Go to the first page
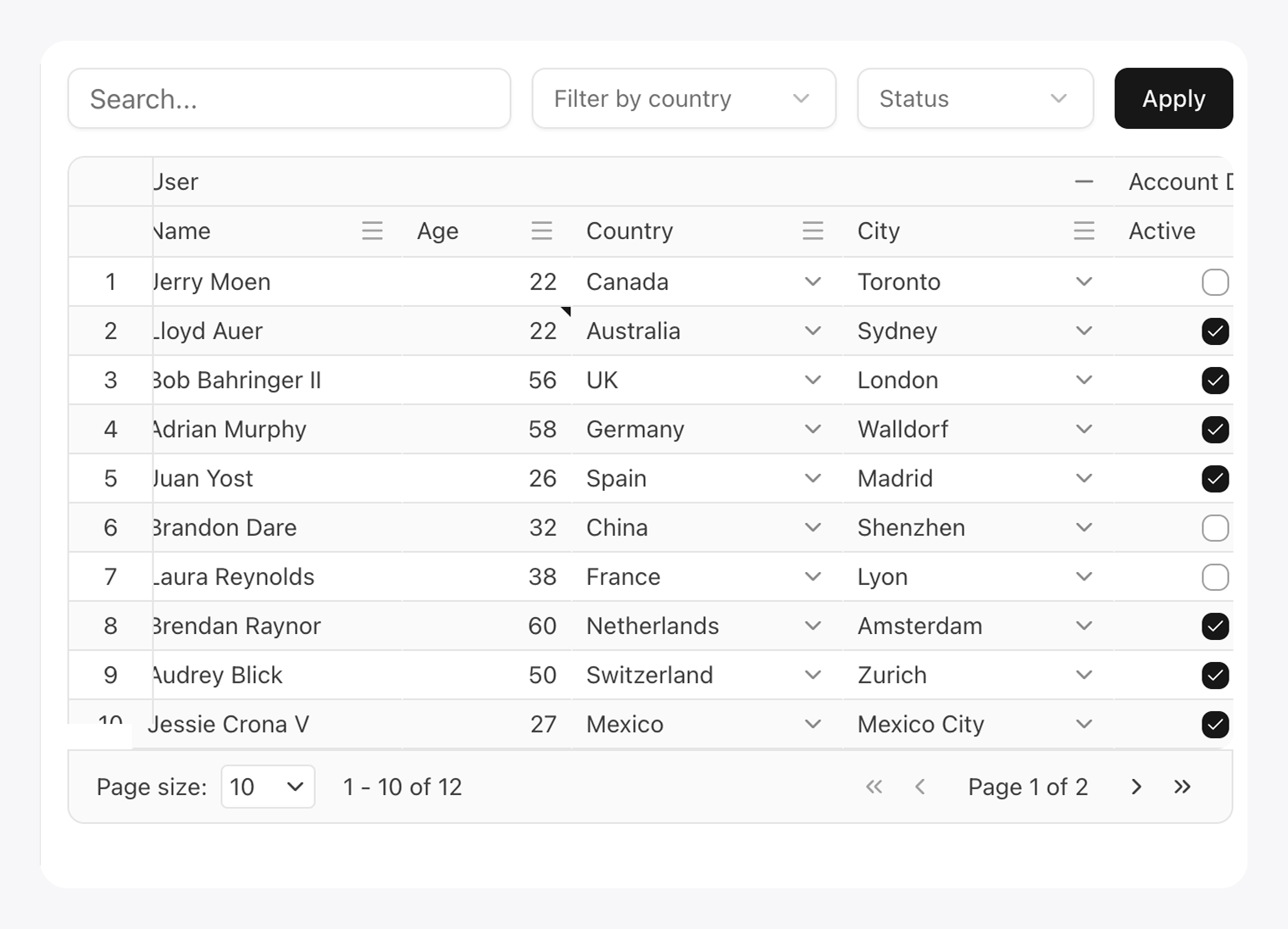The width and height of the screenshot is (1288, 929). tap(874, 787)
